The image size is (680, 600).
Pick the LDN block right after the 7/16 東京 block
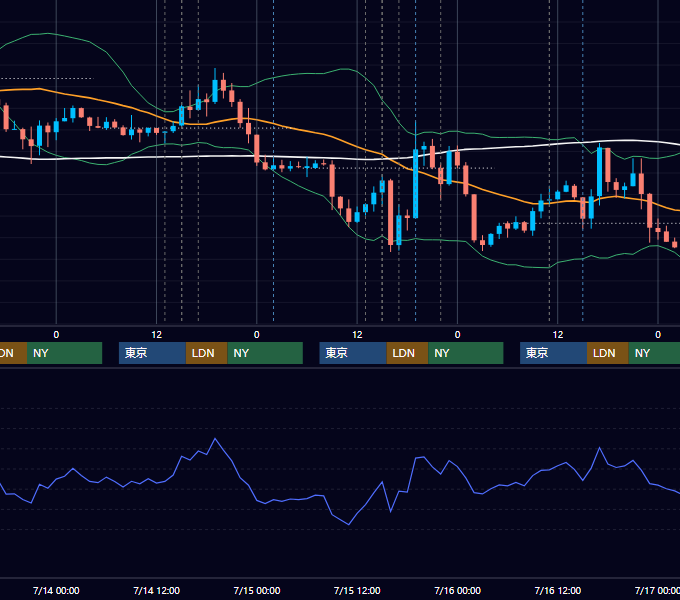(x=608, y=353)
